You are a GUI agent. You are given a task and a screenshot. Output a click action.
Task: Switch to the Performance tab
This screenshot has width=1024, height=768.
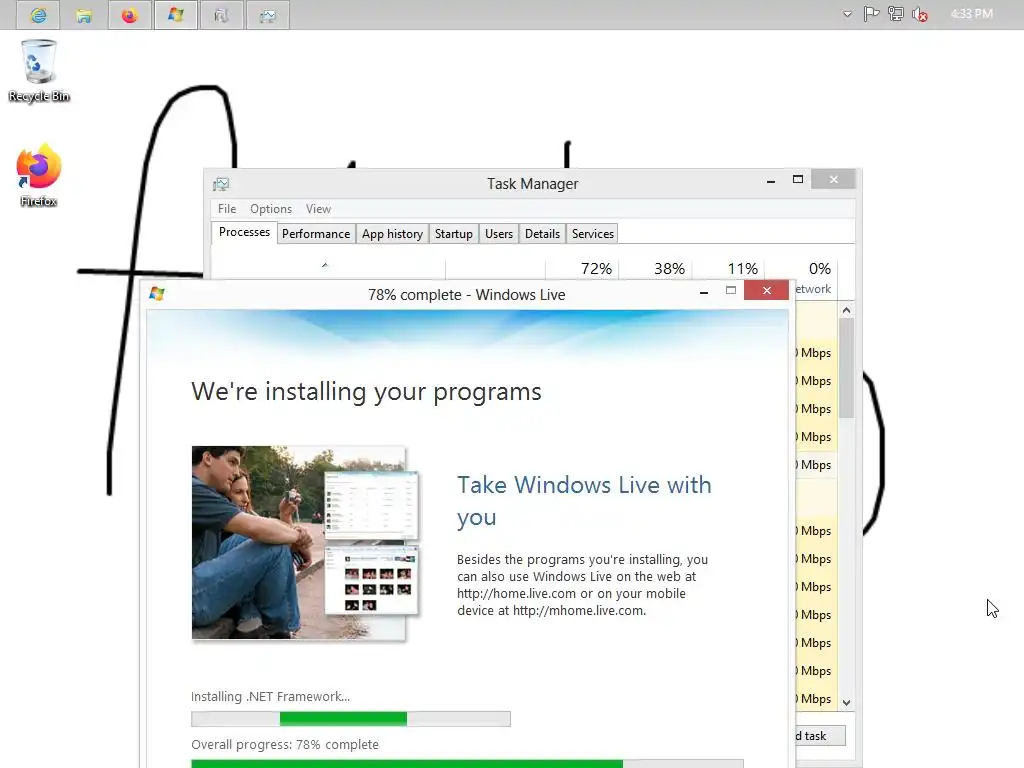pos(316,234)
